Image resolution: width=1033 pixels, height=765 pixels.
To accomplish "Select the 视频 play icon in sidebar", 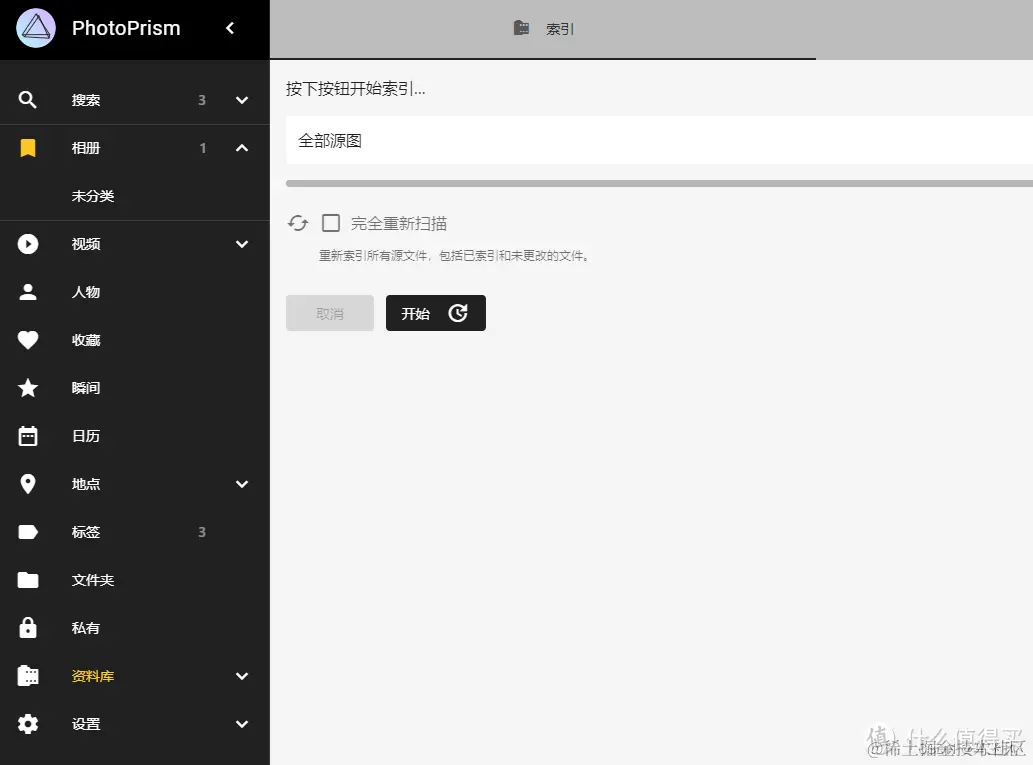I will [x=27, y=243].
